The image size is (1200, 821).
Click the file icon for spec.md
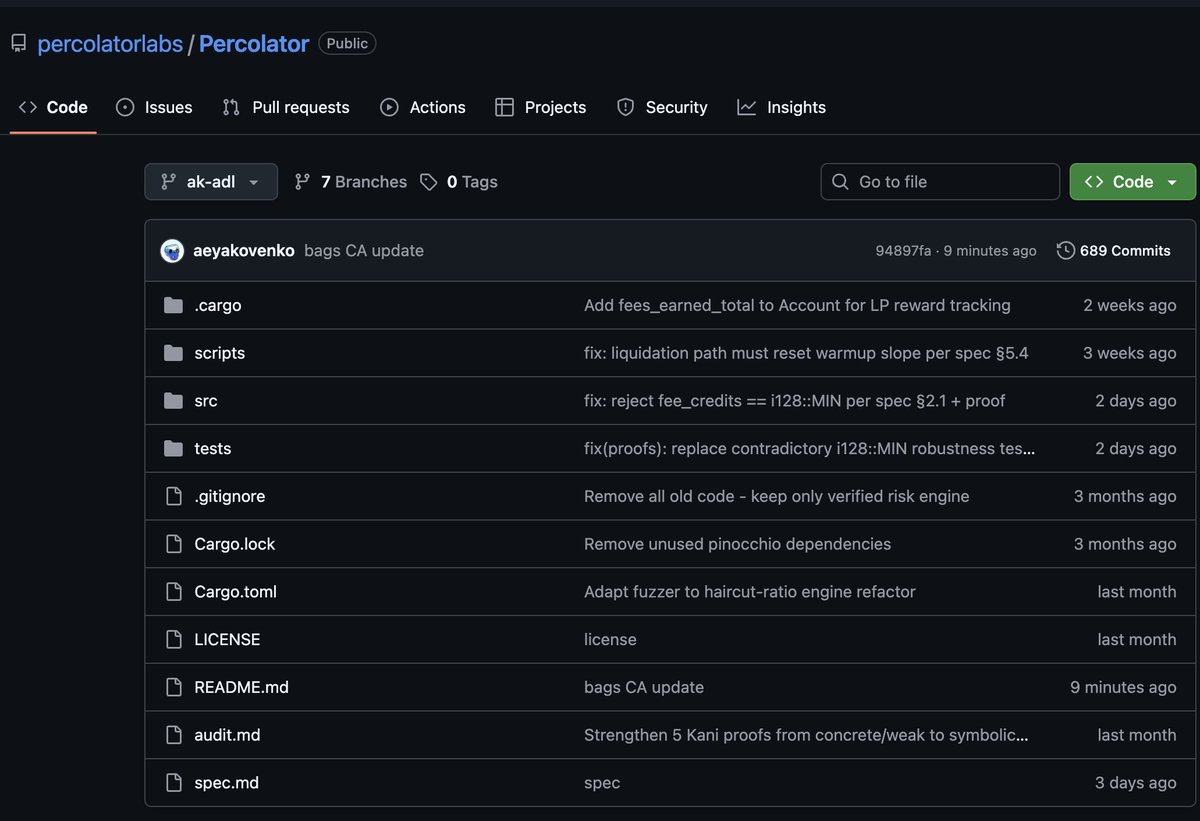pyautogui.click(x=174, y=783)
